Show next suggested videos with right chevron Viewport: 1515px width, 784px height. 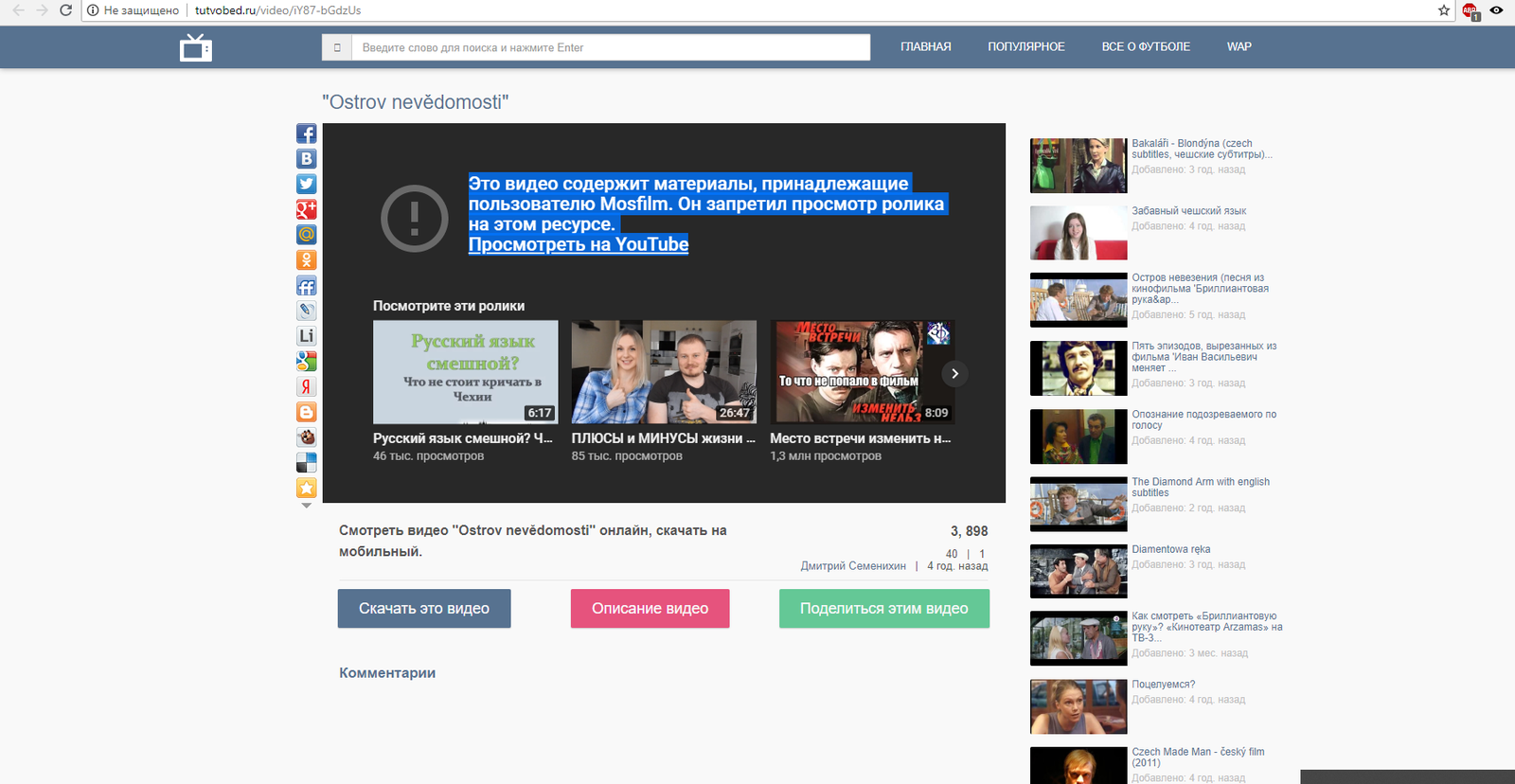(x=954, y=373)
